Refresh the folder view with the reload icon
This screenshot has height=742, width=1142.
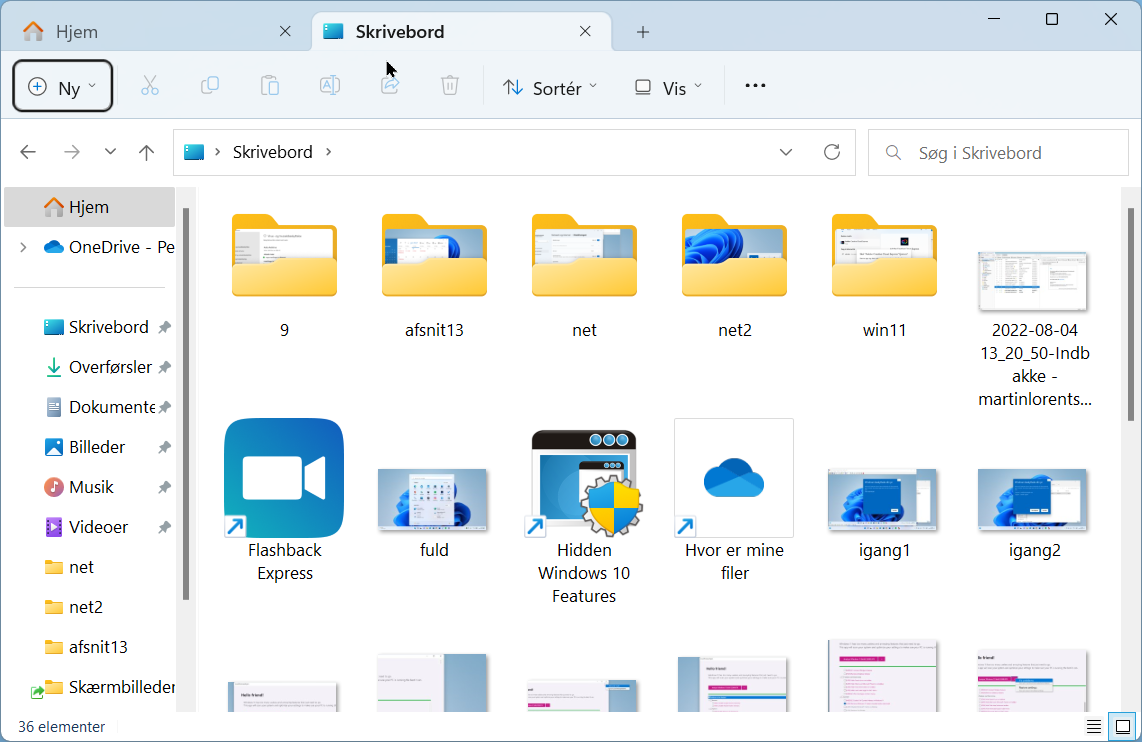click(x=832, y=152)
